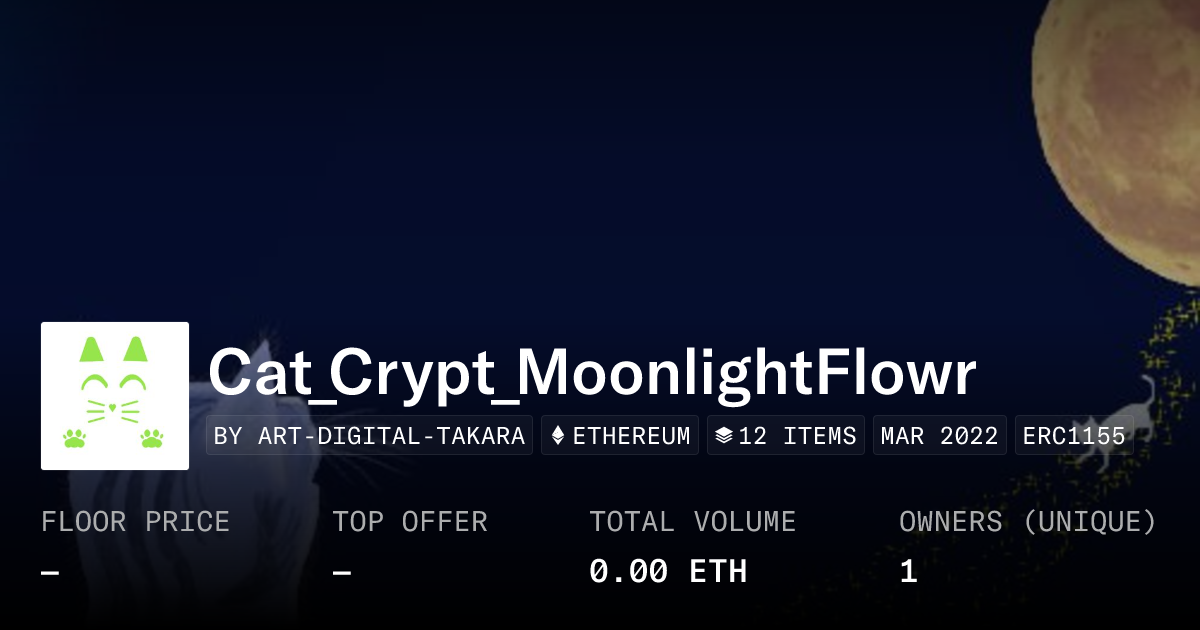The width and height of the screenshot is (1200, 630).
Task: Click the stacked layers items icon
Action: pos(724,436)
